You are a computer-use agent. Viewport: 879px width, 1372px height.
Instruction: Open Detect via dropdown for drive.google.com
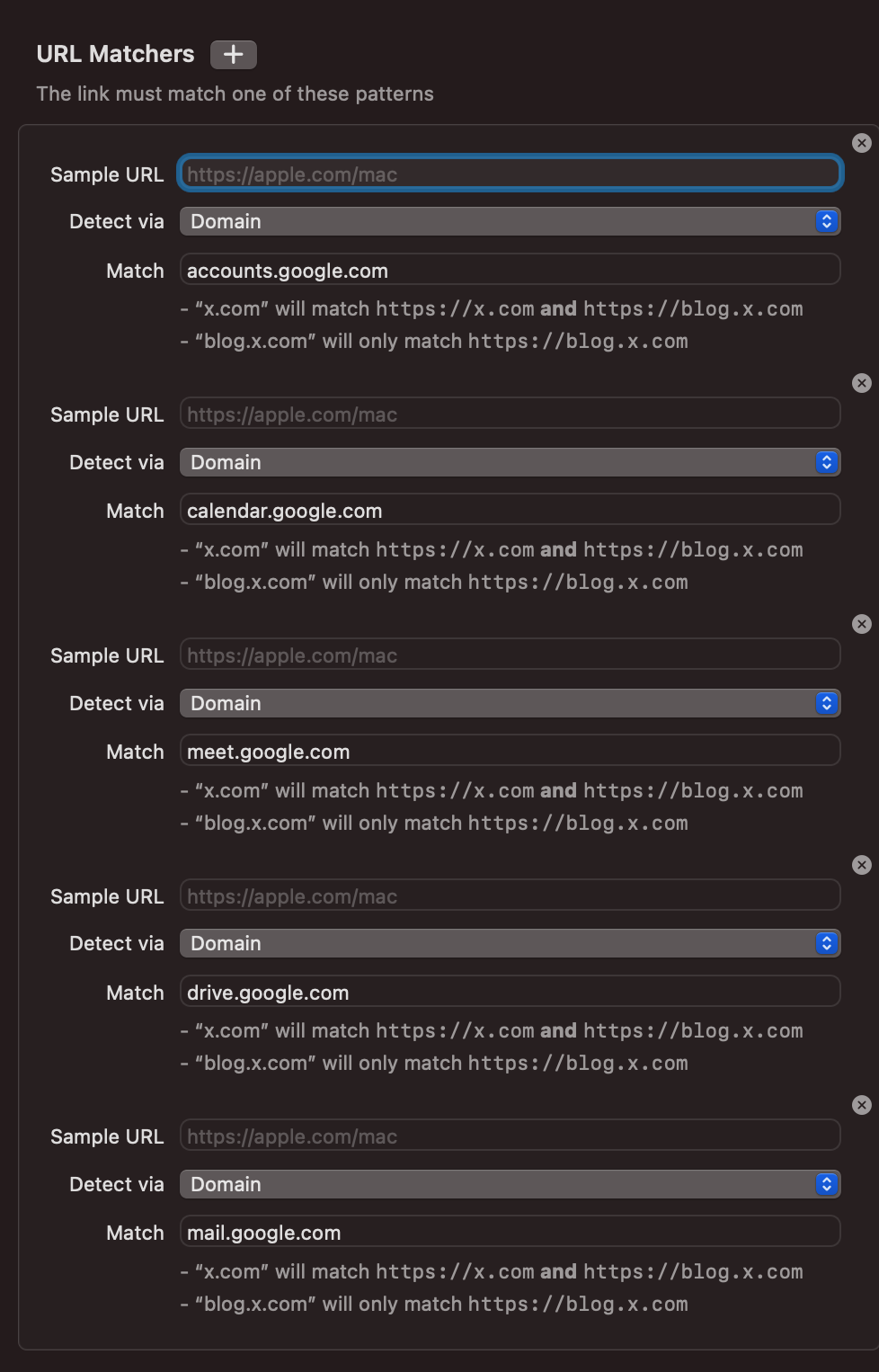click(510, 943)
